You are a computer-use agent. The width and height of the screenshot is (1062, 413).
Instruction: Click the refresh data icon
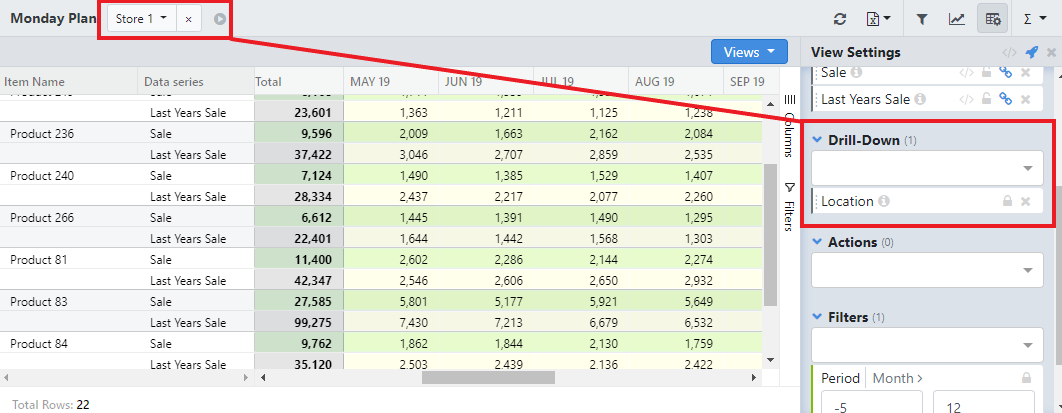[x=840, y=19]
